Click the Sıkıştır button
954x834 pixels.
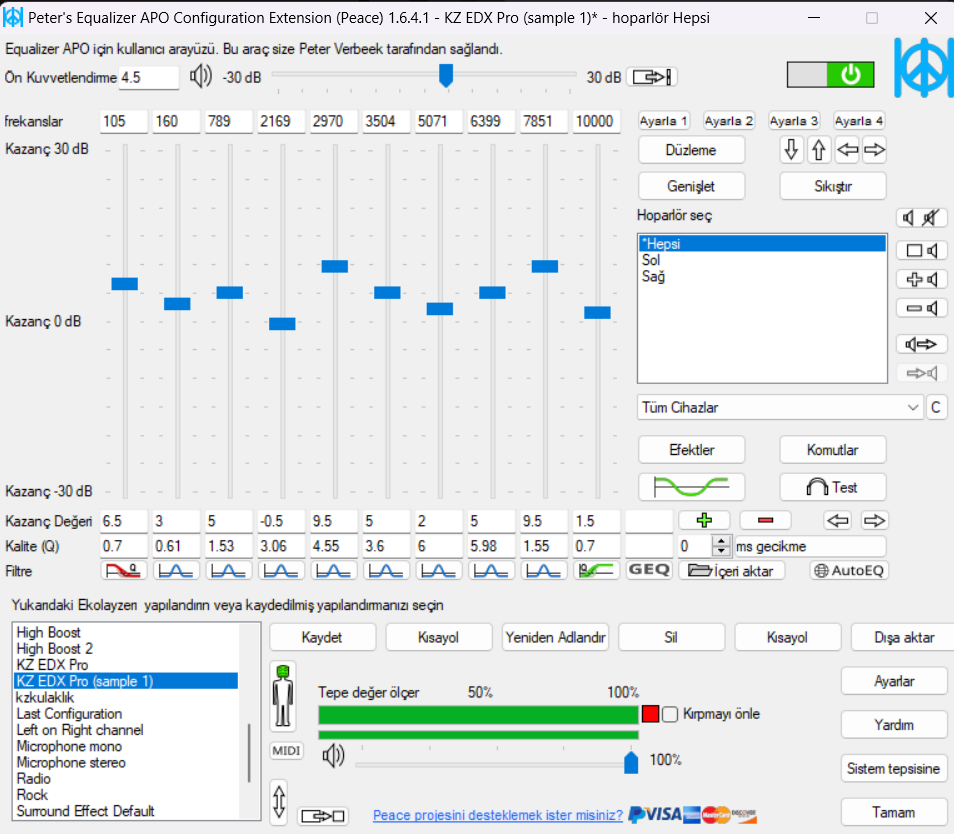coord(833,186)
